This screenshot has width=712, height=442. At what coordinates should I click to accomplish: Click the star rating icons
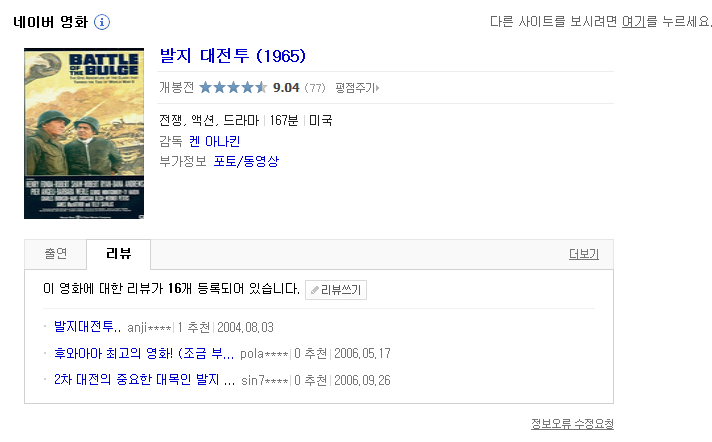pos(233,87)
